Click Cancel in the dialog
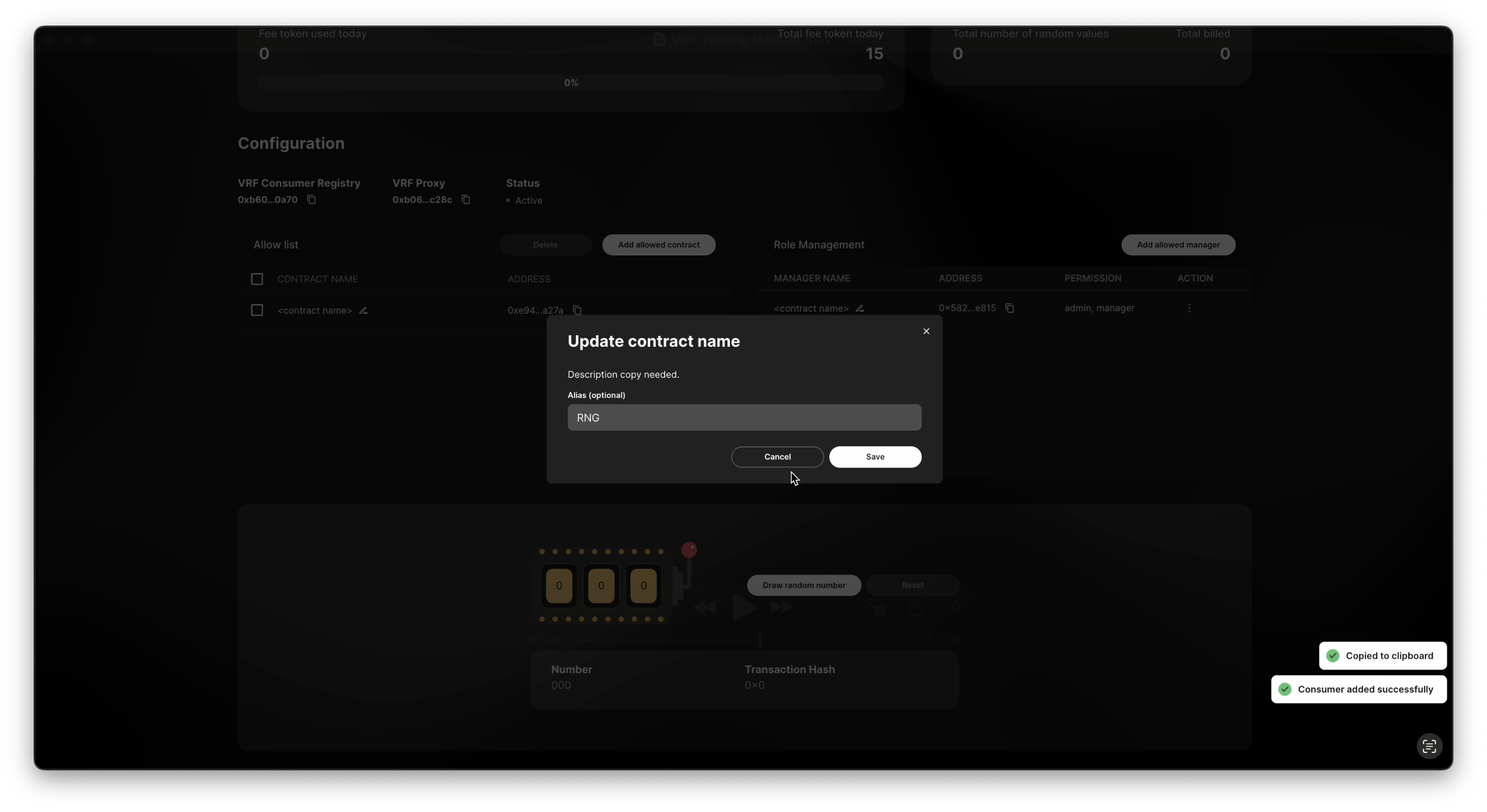The image size is (1487, 812). pyautogui.click(x=777, y=457)
